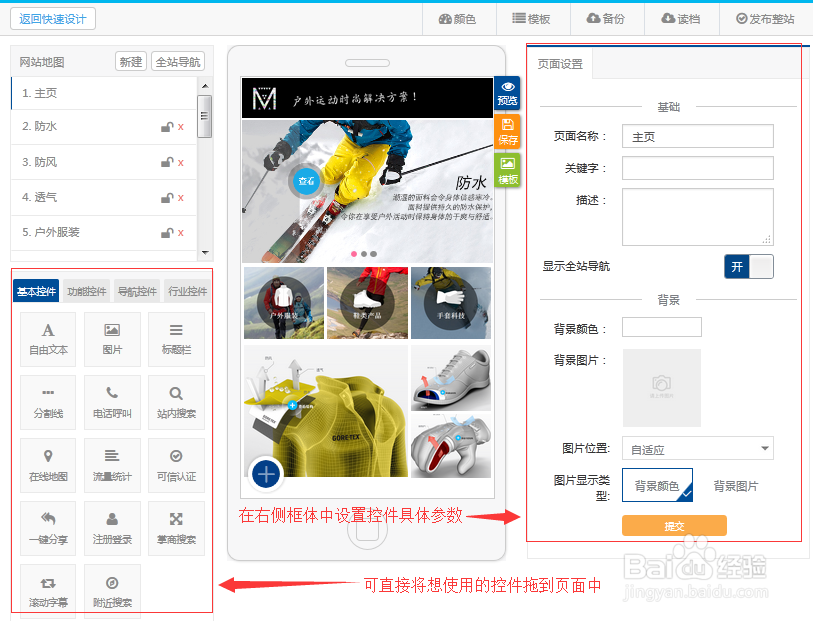Screen dimensions: 813x621
Task: Select 背景颜色 display type option
Action: point(657,485)
